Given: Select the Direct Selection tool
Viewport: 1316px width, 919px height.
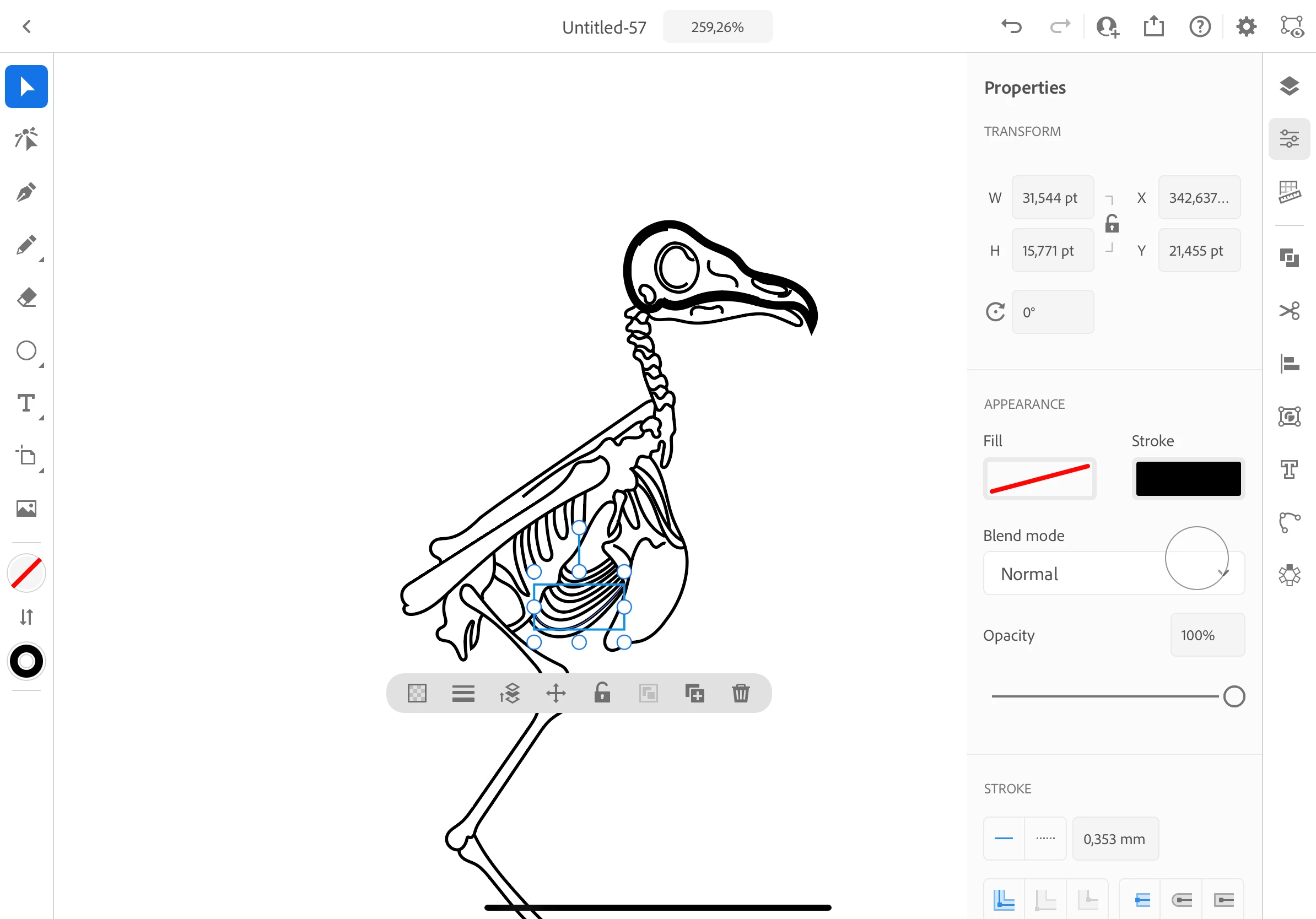Looking at the screenshot, I should [x=26, y=139].
